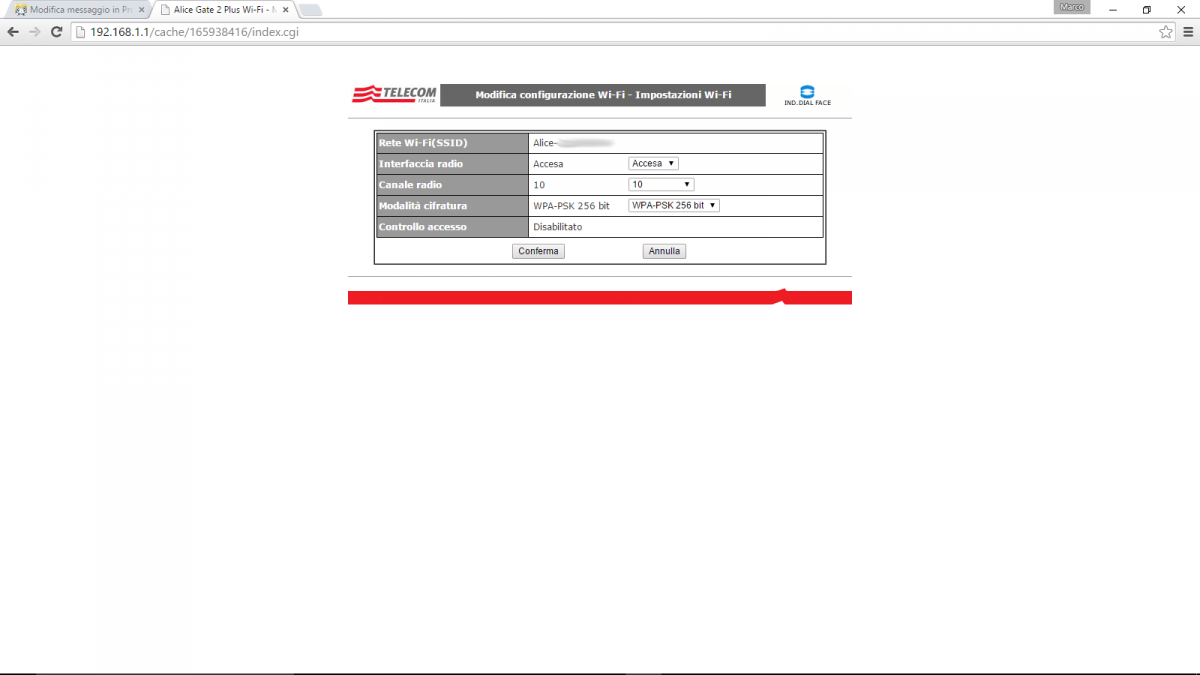This screenshot has width=1200, height=675.
Task: Close the Modifica messaggio tab
Action: click(142, 10)
